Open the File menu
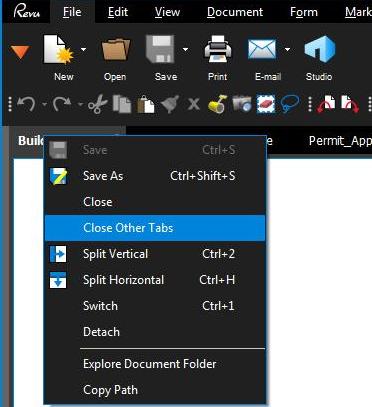The width and height of the screenshot is (372, 407). 72,12
